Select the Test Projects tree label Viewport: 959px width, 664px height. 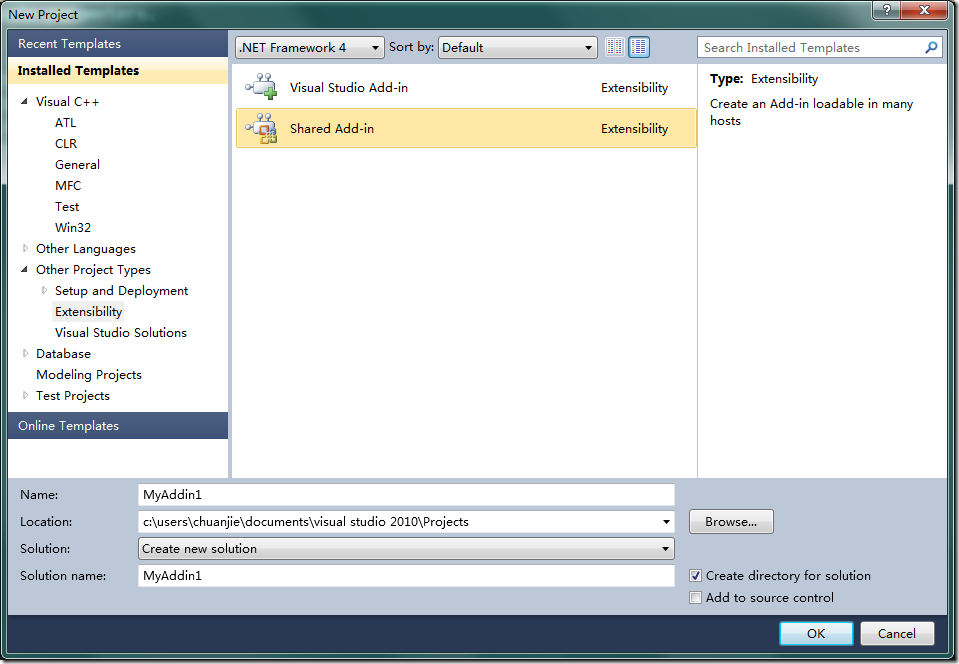click(x=73, y=396)
